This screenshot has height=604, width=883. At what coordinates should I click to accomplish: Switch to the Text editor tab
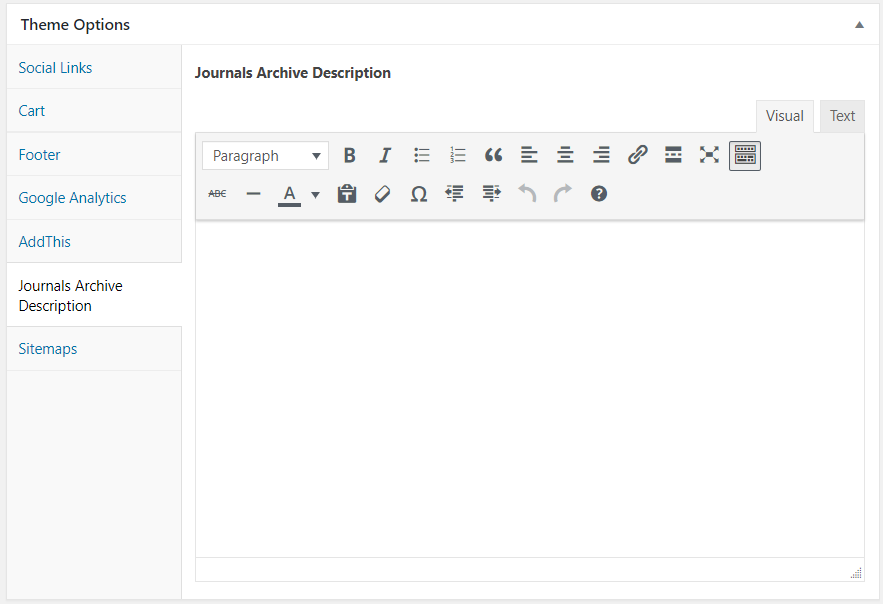[842, 116]
